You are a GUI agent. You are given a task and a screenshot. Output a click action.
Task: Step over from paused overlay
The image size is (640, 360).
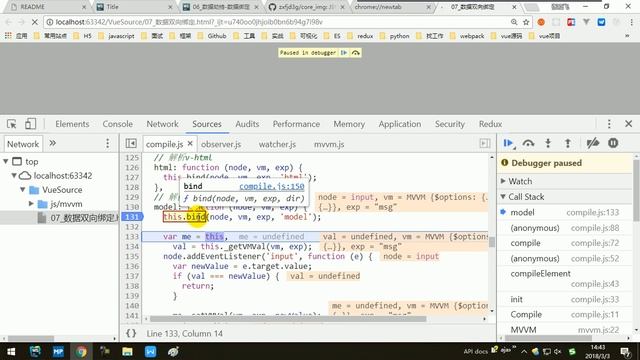(x=356, y=53)
